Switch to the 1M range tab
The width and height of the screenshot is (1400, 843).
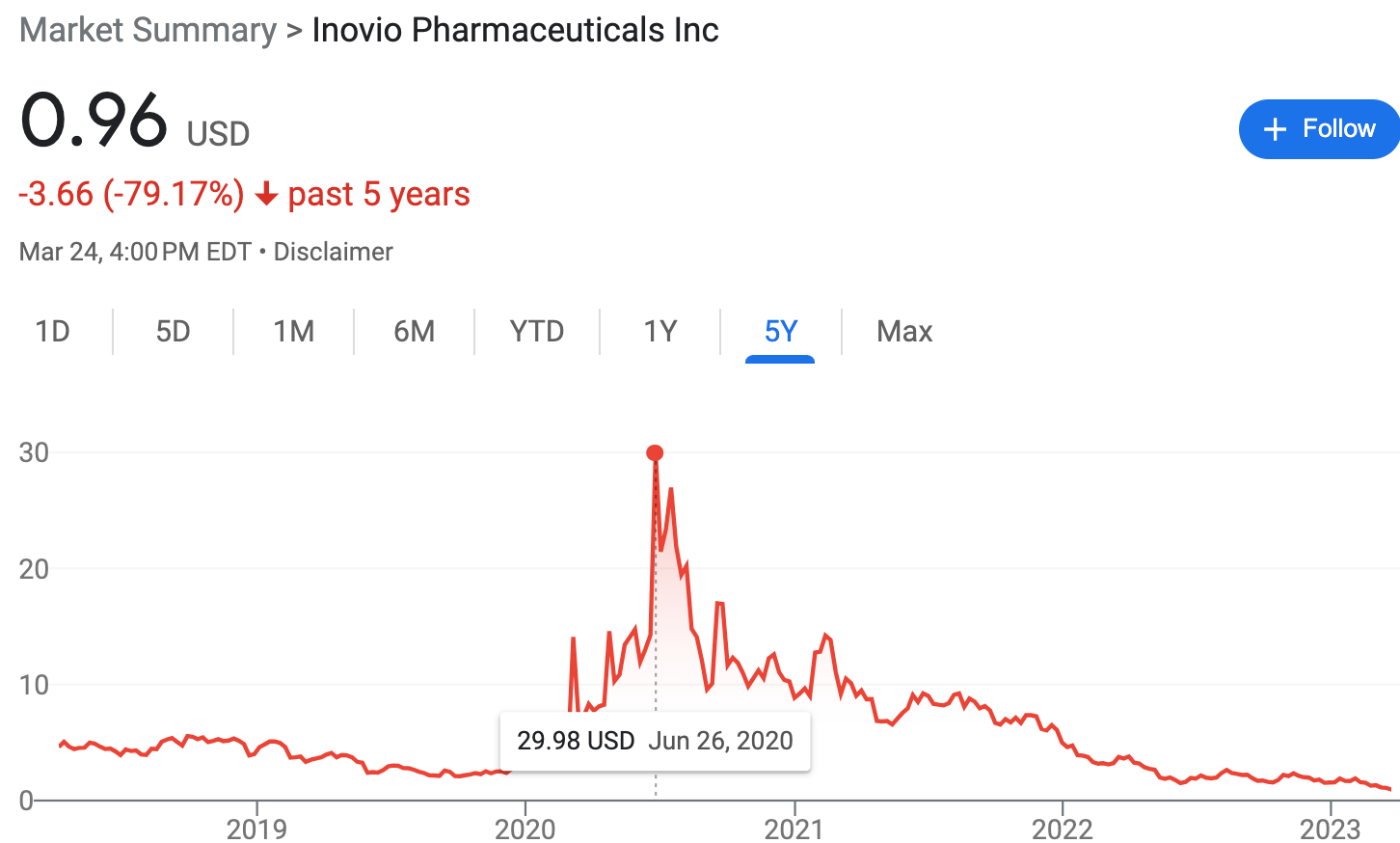click(294, 332)
